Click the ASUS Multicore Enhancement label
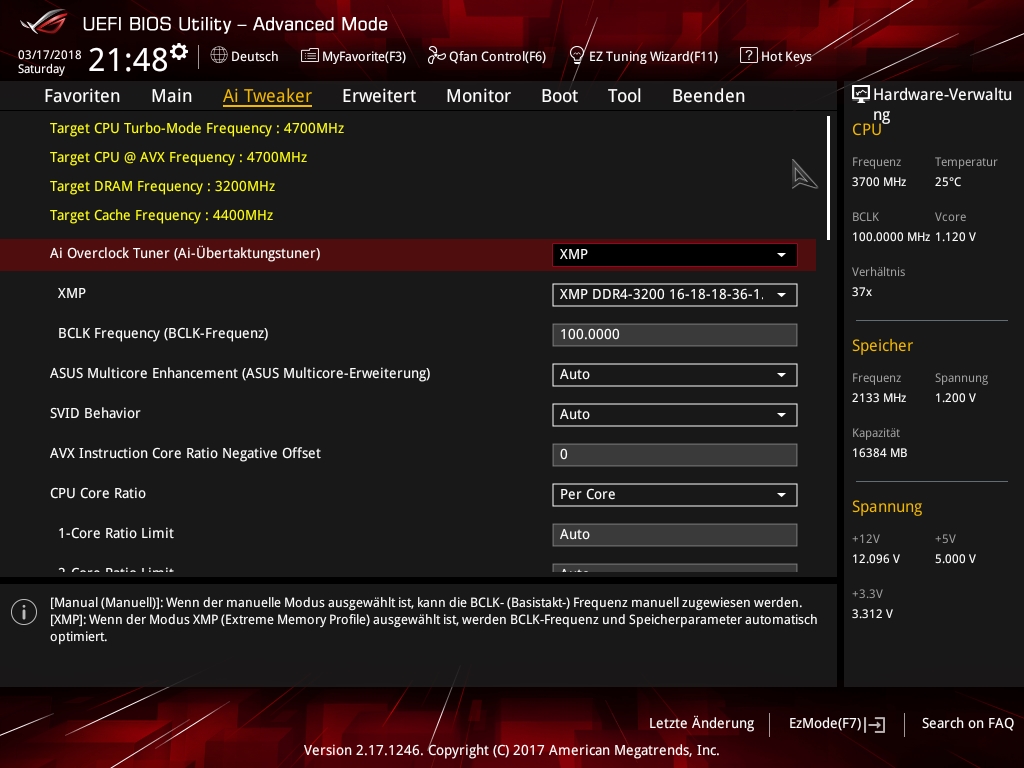Image resolution: width=1024 pixels, height=768 pixels. click(240, 374)
